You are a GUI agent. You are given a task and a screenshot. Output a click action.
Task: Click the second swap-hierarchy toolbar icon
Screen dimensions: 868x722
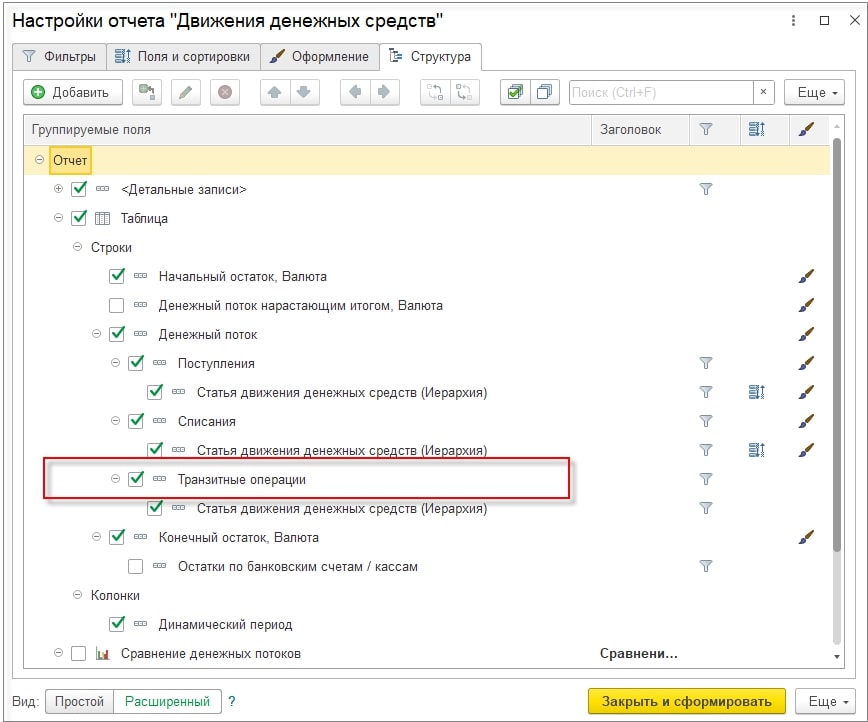point(464,92)
